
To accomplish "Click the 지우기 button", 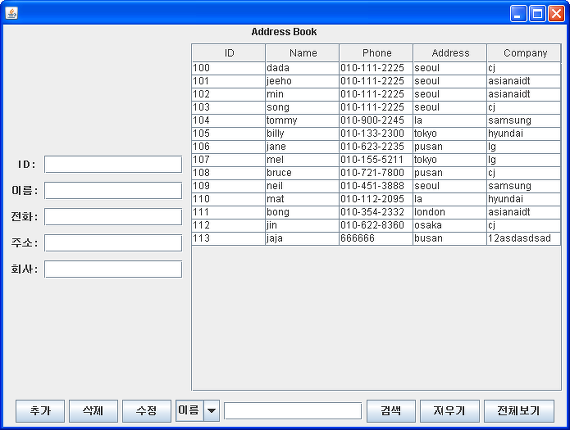I will point(450,411).
